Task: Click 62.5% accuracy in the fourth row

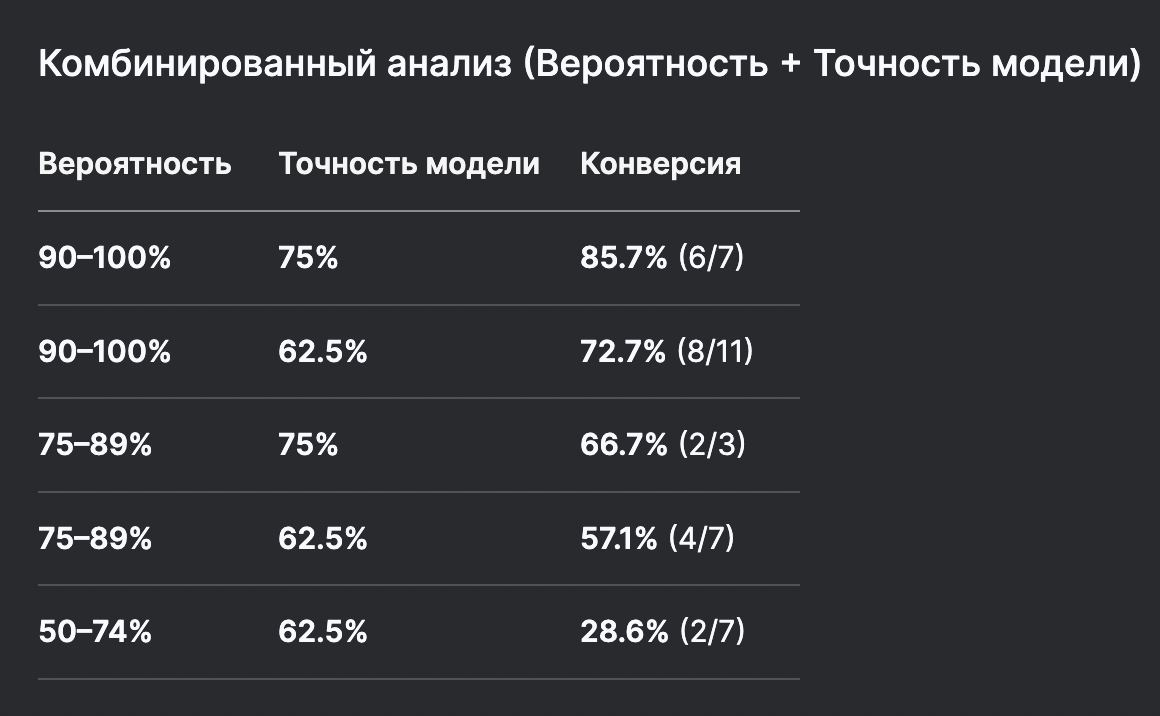Action: click(323, 538)
